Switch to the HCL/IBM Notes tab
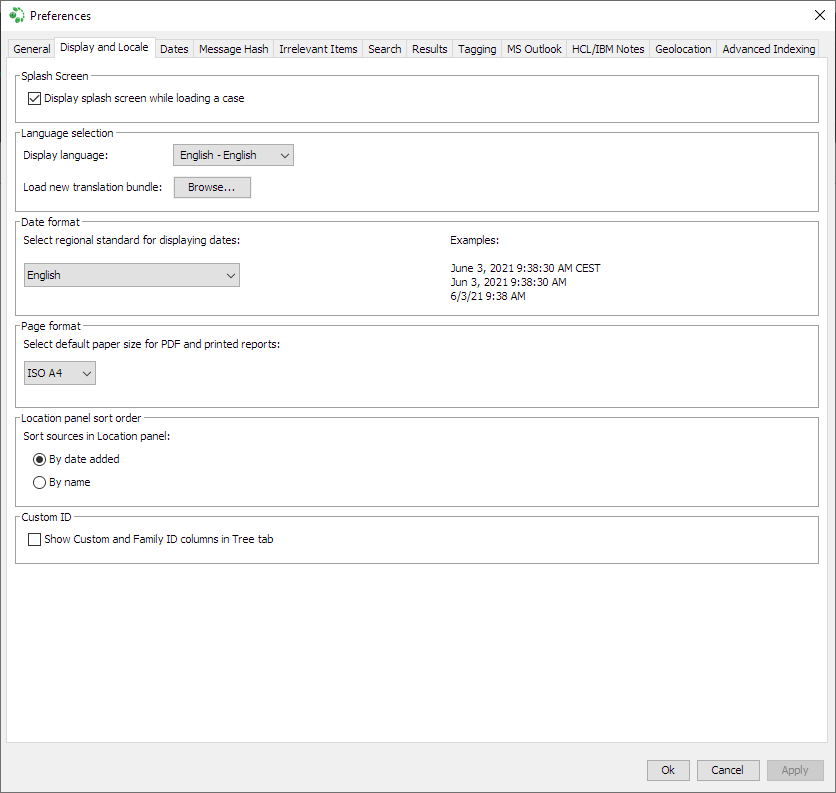Screen dimensions: 836x793 coord(607,48)
